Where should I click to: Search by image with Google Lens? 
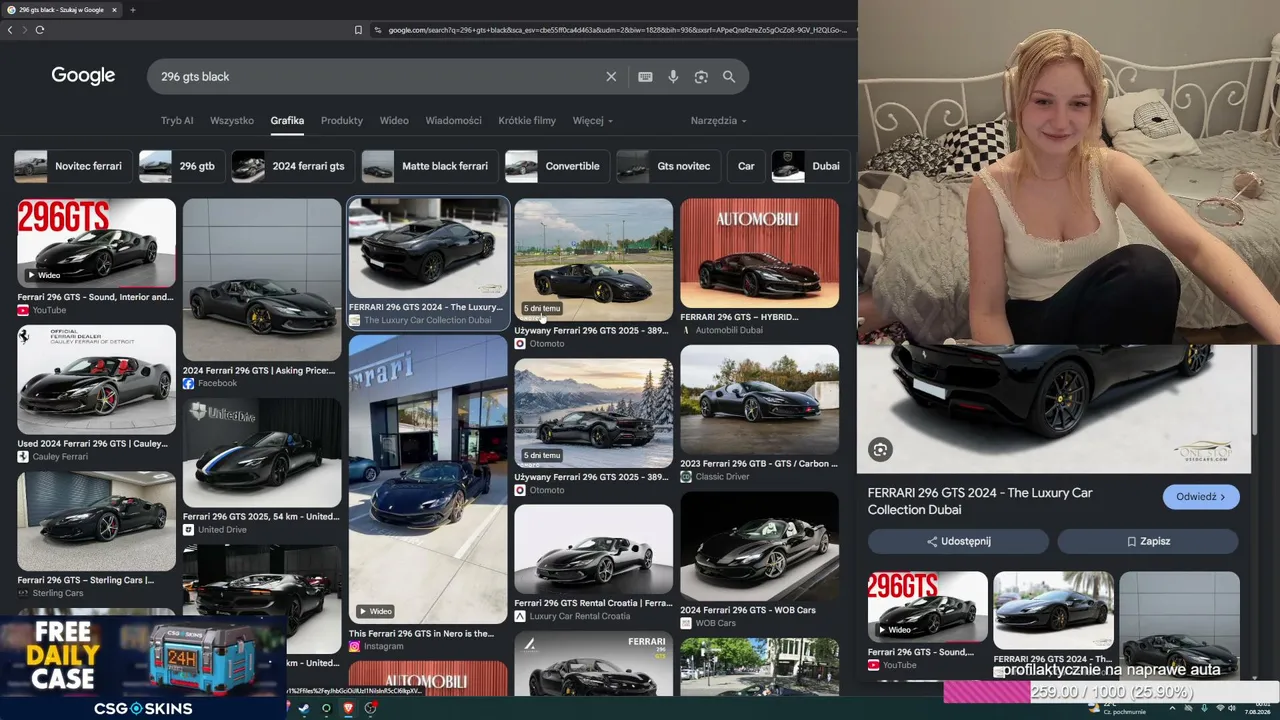click(701, 77)
